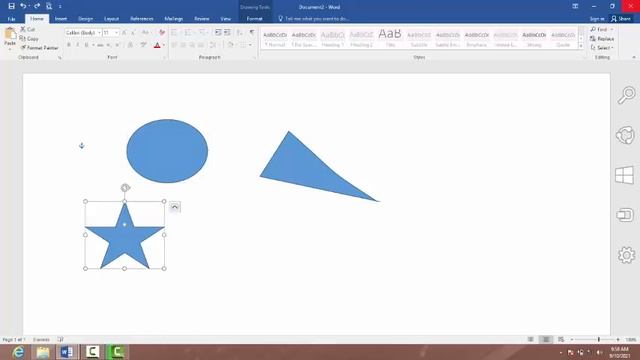Open Layout Options button beside star
The width and height of the screenshot is (640, 360).
tap(175, 207)
